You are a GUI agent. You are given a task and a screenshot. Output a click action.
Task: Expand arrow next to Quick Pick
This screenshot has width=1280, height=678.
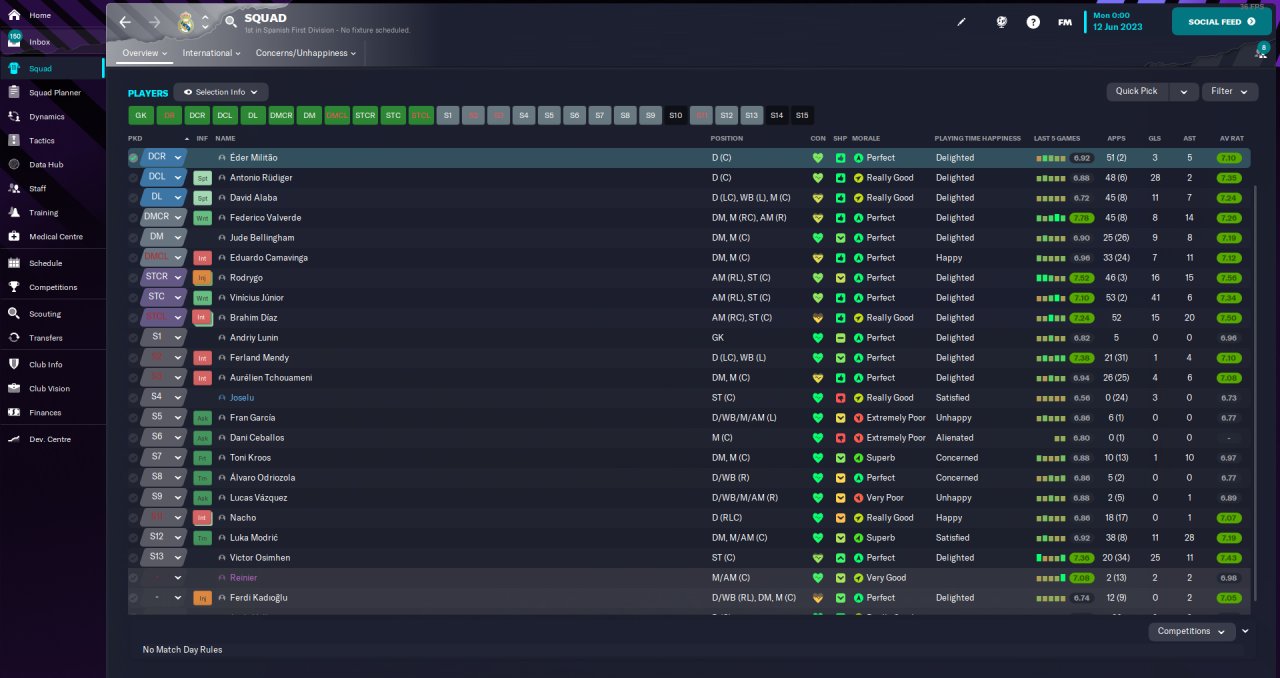[1184, 91]
